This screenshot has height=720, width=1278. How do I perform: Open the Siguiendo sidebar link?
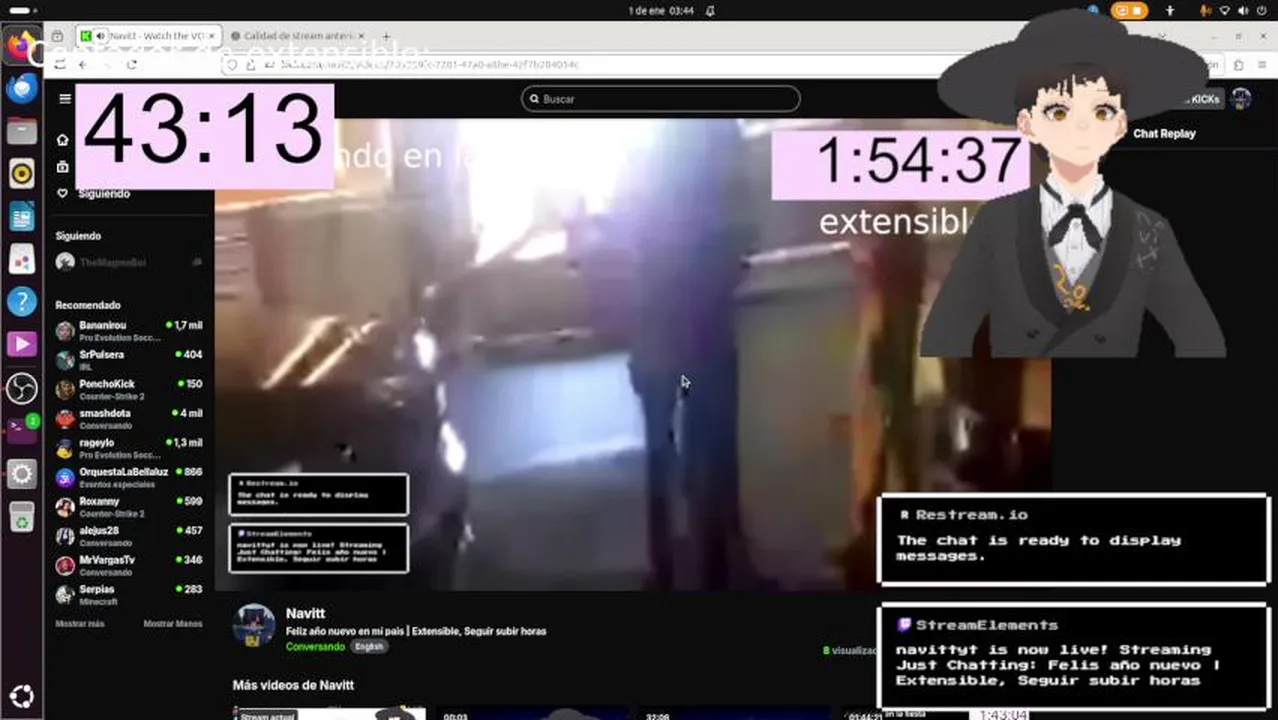pos(104,194)
